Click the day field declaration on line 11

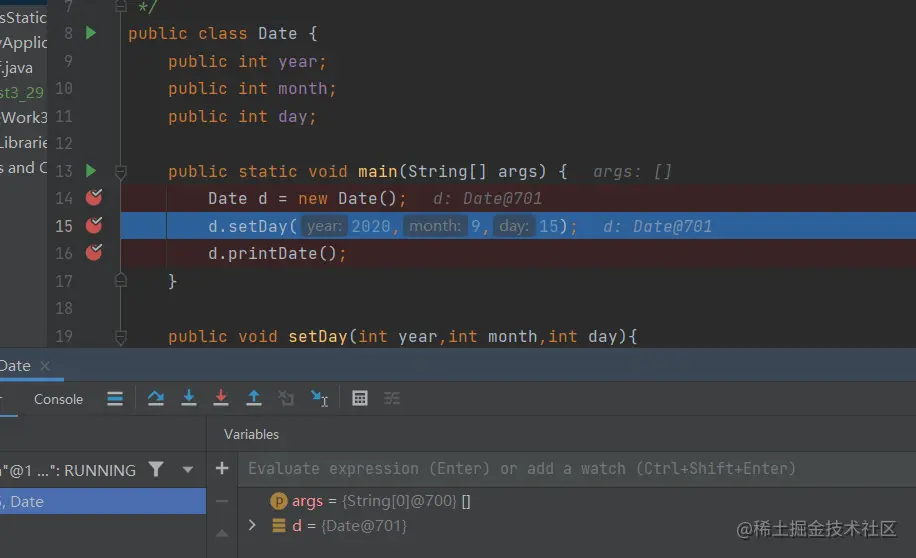point(293,117)
